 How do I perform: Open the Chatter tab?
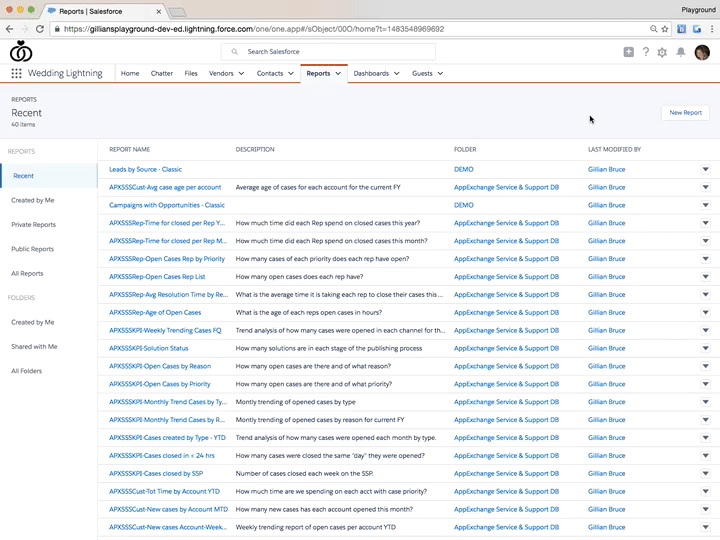click(x=162, y=73)
